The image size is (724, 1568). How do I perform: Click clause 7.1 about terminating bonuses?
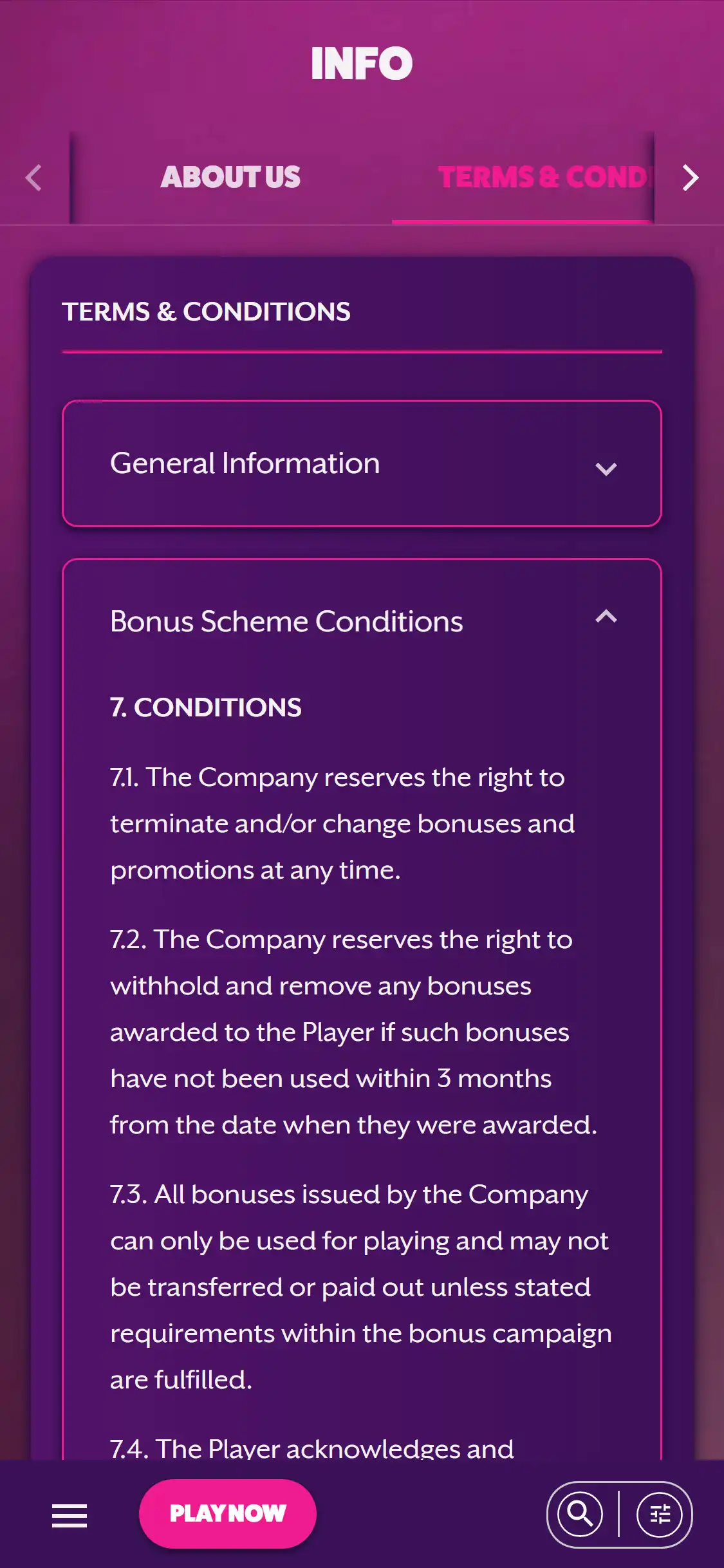click(x=342, y=823)
